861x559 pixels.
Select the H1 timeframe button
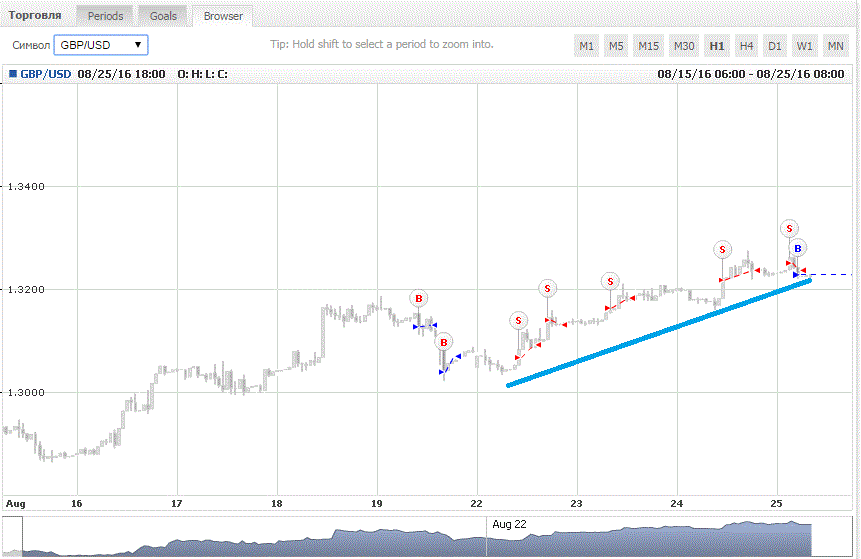[717, 46]
